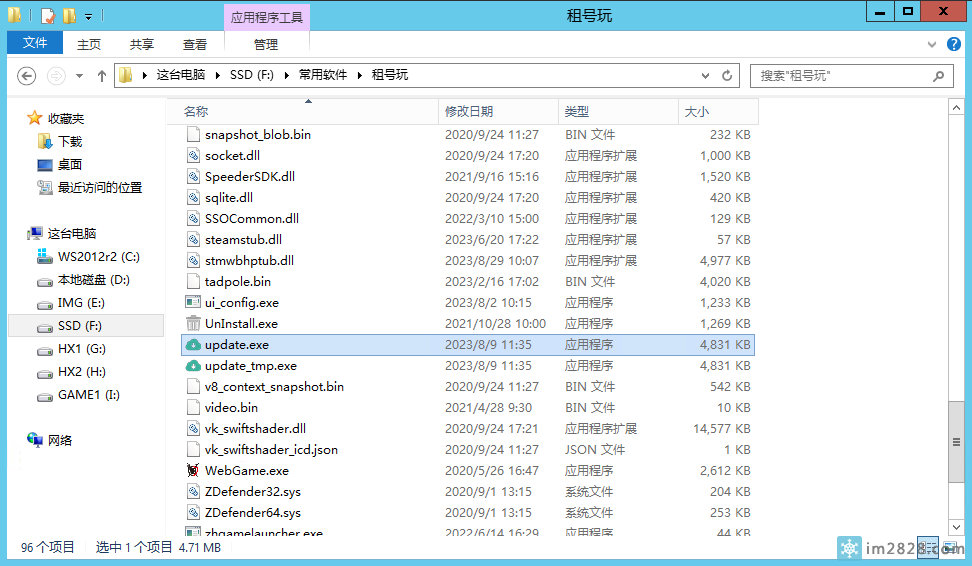Refresh the current folder view
Viewport: 972px width, 566px height.
pyautogui.click(x=727, y=76)
